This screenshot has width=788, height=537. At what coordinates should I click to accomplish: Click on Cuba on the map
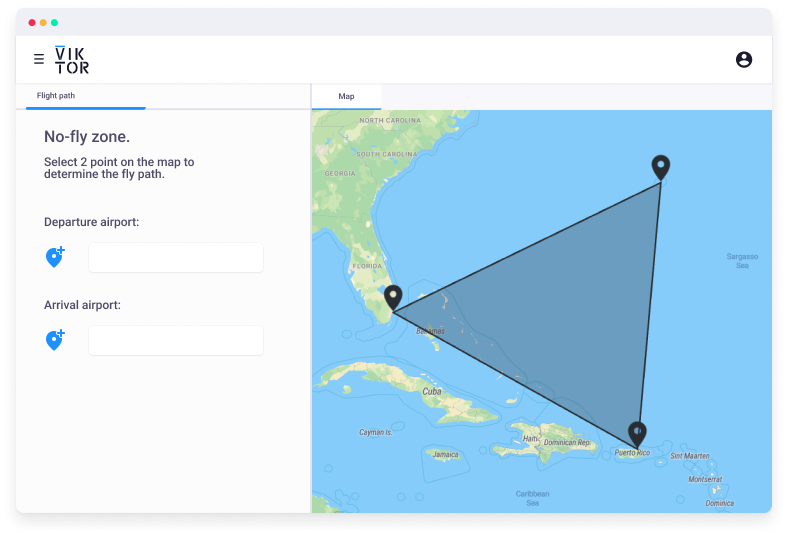432,391
